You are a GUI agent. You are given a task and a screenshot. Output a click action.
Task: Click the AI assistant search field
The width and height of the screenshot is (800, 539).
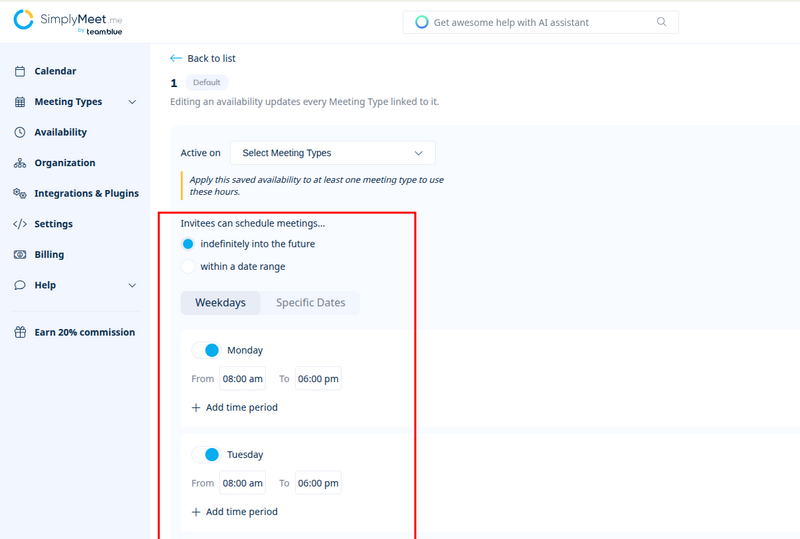[540, 22]
